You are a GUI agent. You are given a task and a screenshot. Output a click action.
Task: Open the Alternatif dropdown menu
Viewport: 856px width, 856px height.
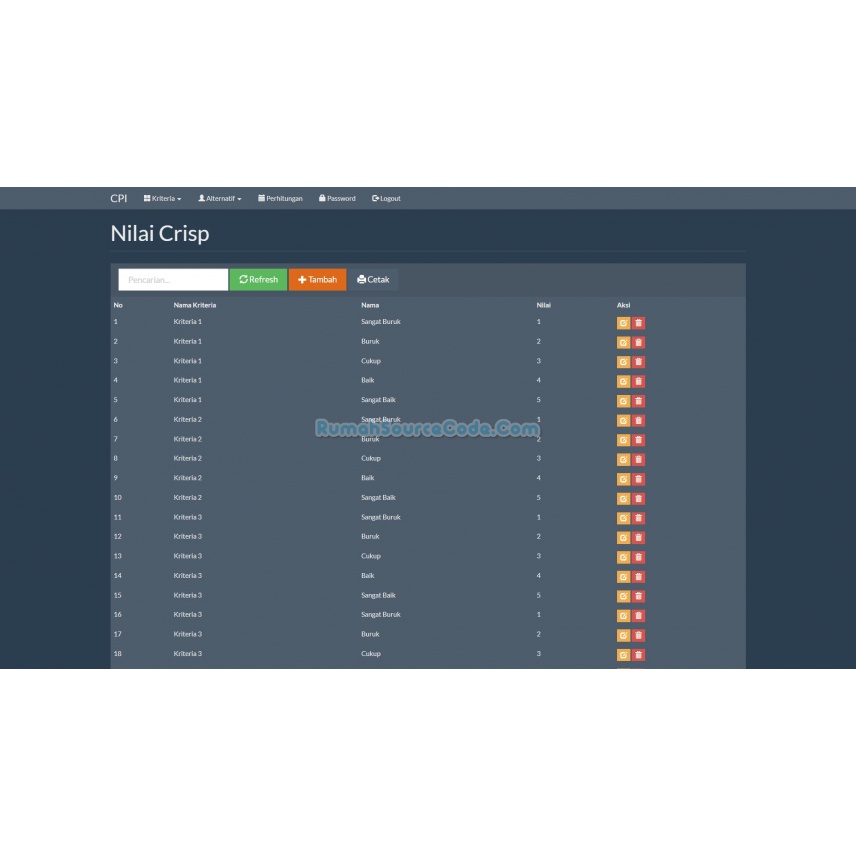click(219, 198)
